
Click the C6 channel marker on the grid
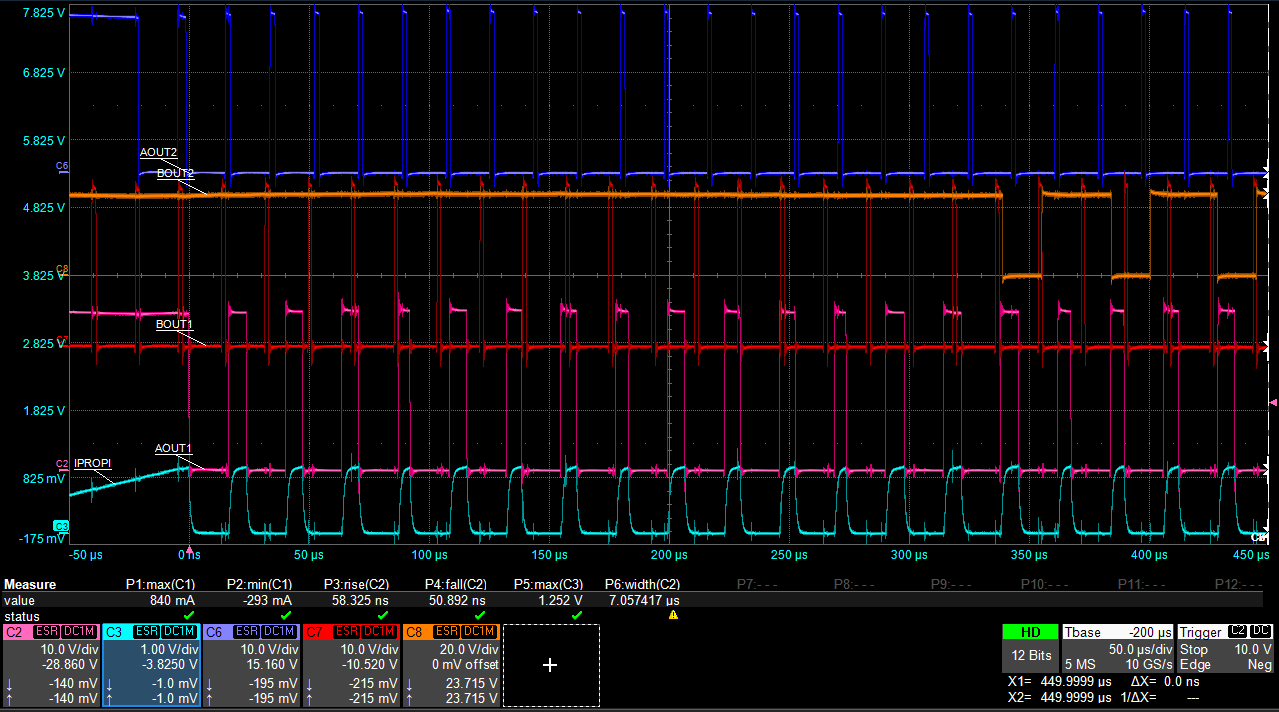(62, 165)
